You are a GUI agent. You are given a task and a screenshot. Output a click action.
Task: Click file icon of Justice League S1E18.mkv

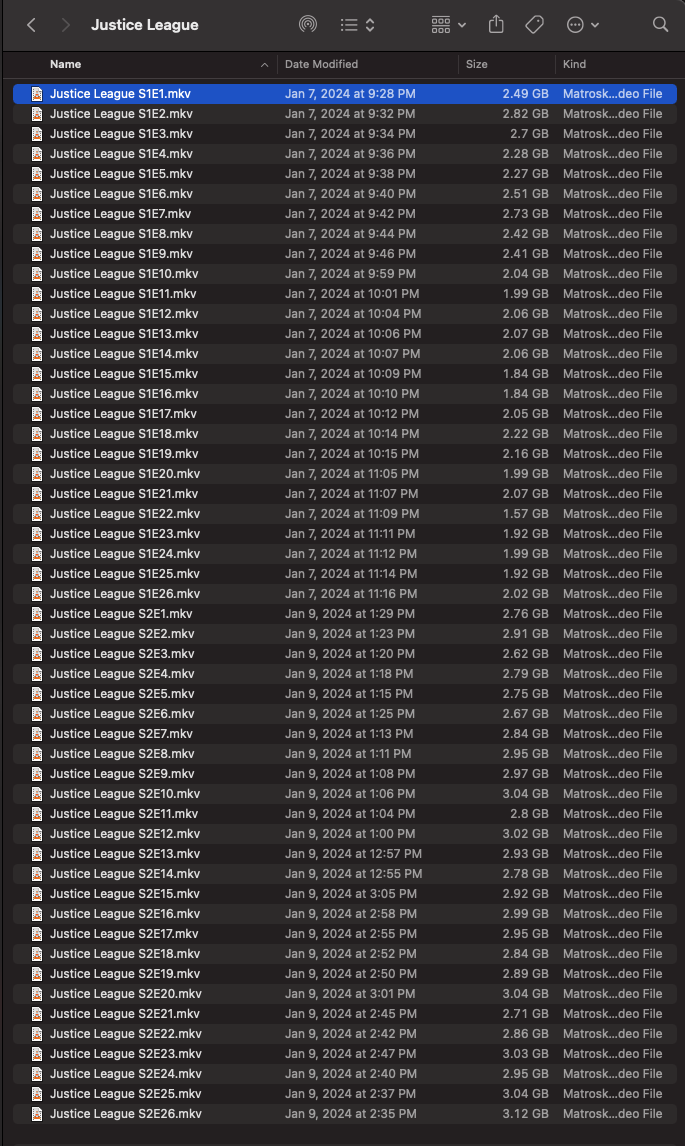37,433
